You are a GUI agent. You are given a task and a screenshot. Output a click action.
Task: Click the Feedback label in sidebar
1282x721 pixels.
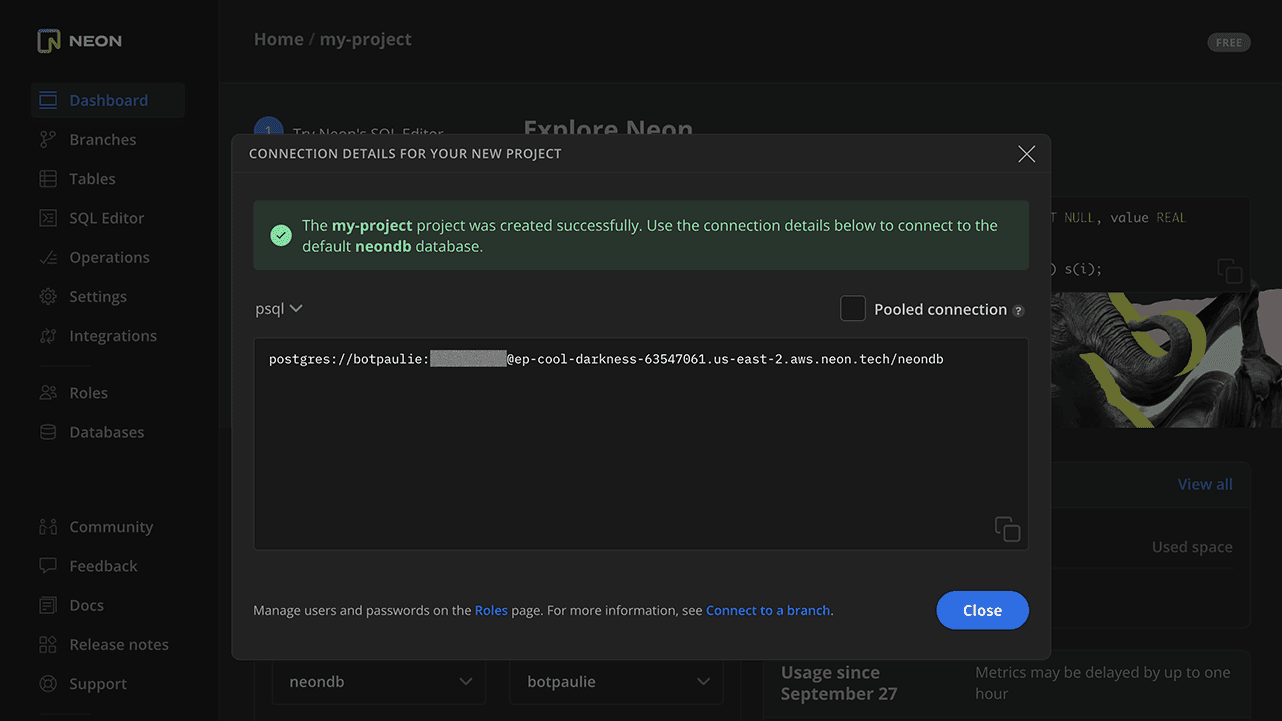coord(103,566)
